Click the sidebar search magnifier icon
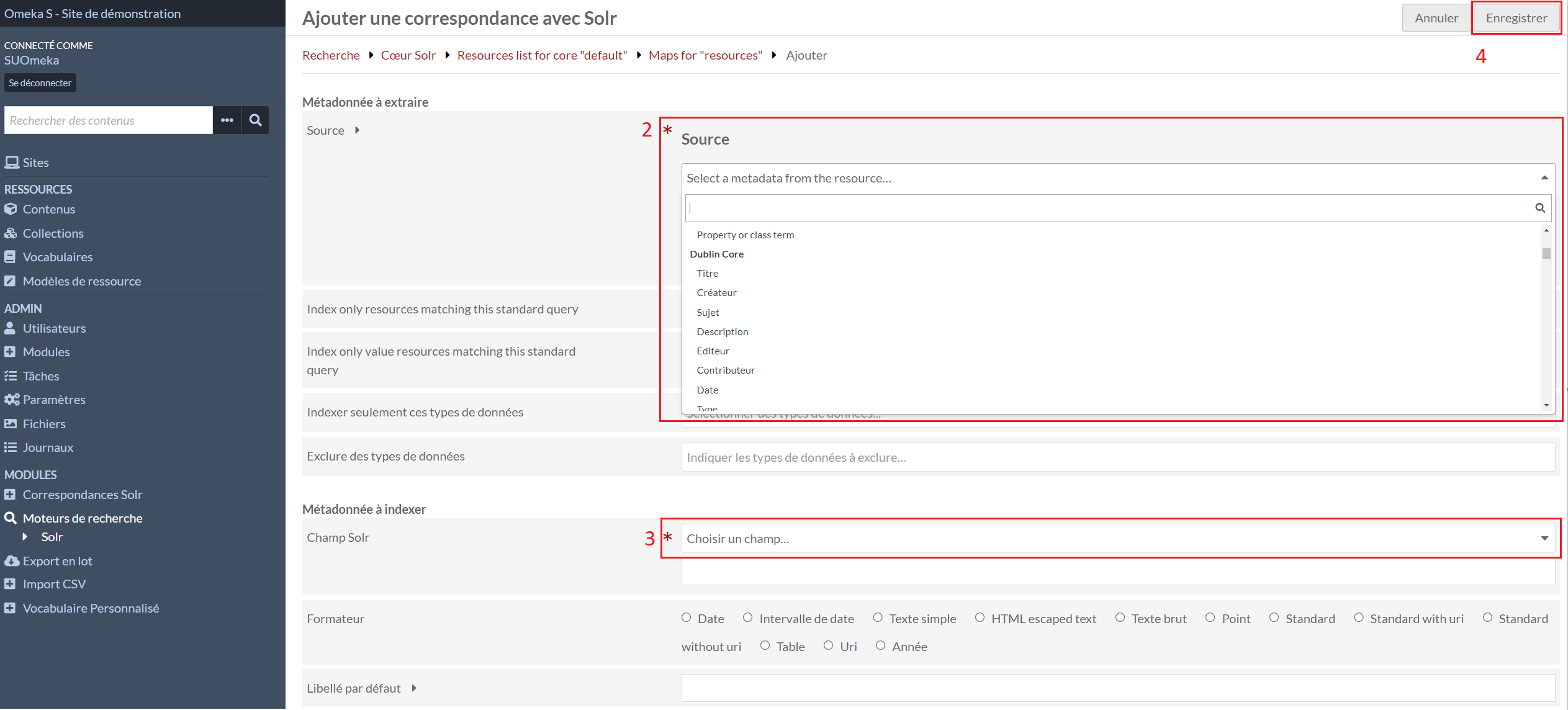Image resolution: width=1568 pixels, height=710 pixels. [x=255, y=120]
